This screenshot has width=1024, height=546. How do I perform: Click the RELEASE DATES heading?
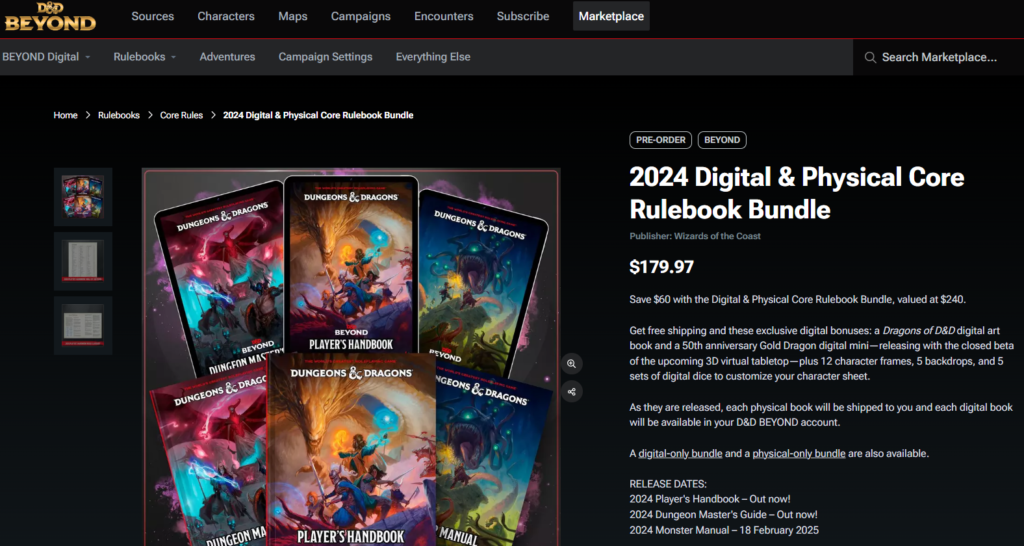click(x=668, y=484)
